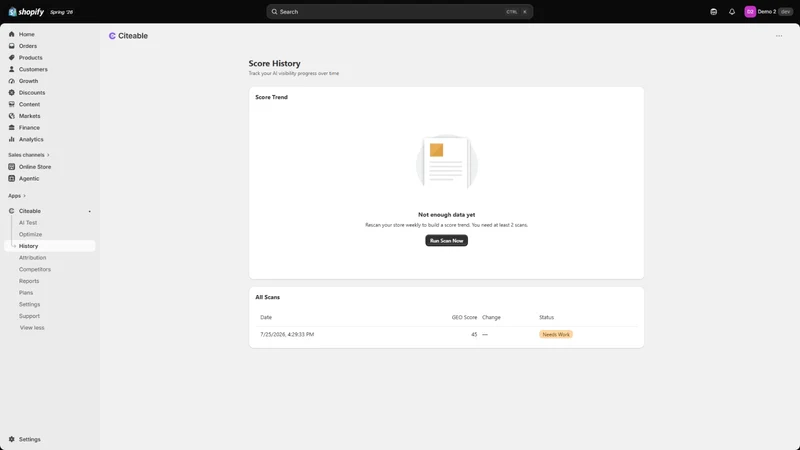Click the Not enough data yet message
Viewport: 800px width, 450px height.
(446, 215)
